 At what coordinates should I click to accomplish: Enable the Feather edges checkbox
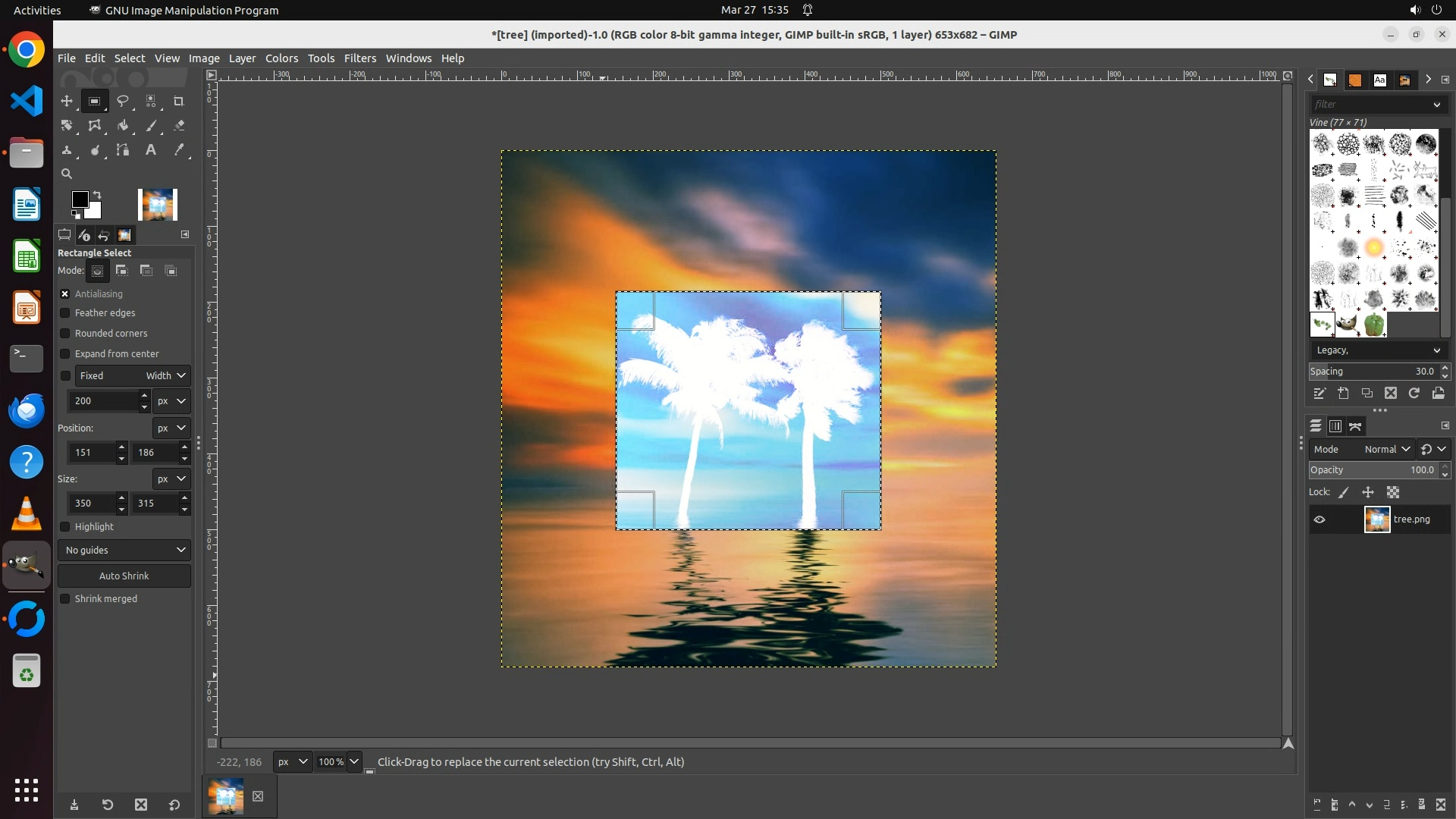click(x=65, y=313)
